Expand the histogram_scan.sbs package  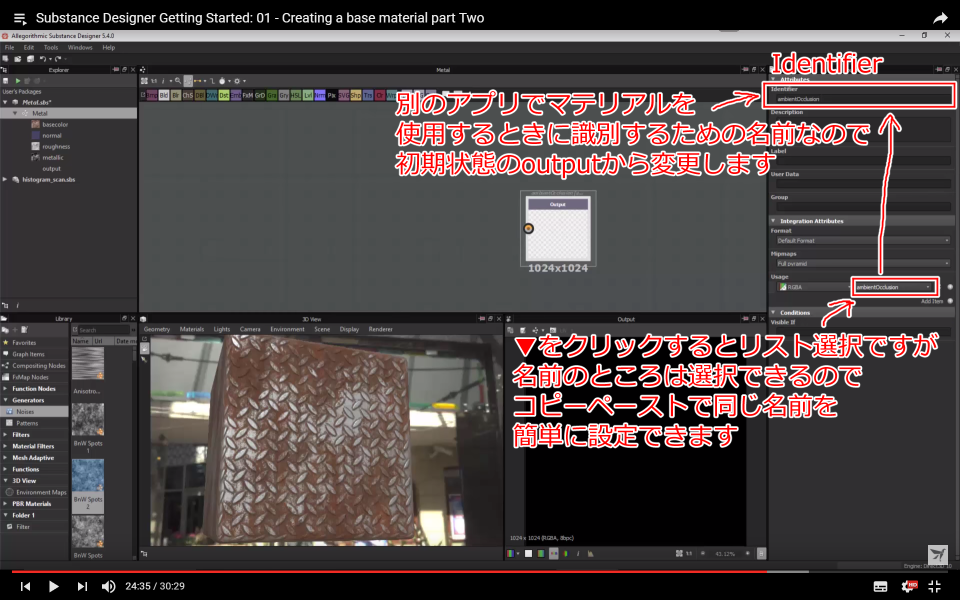[x=6, y=179]
